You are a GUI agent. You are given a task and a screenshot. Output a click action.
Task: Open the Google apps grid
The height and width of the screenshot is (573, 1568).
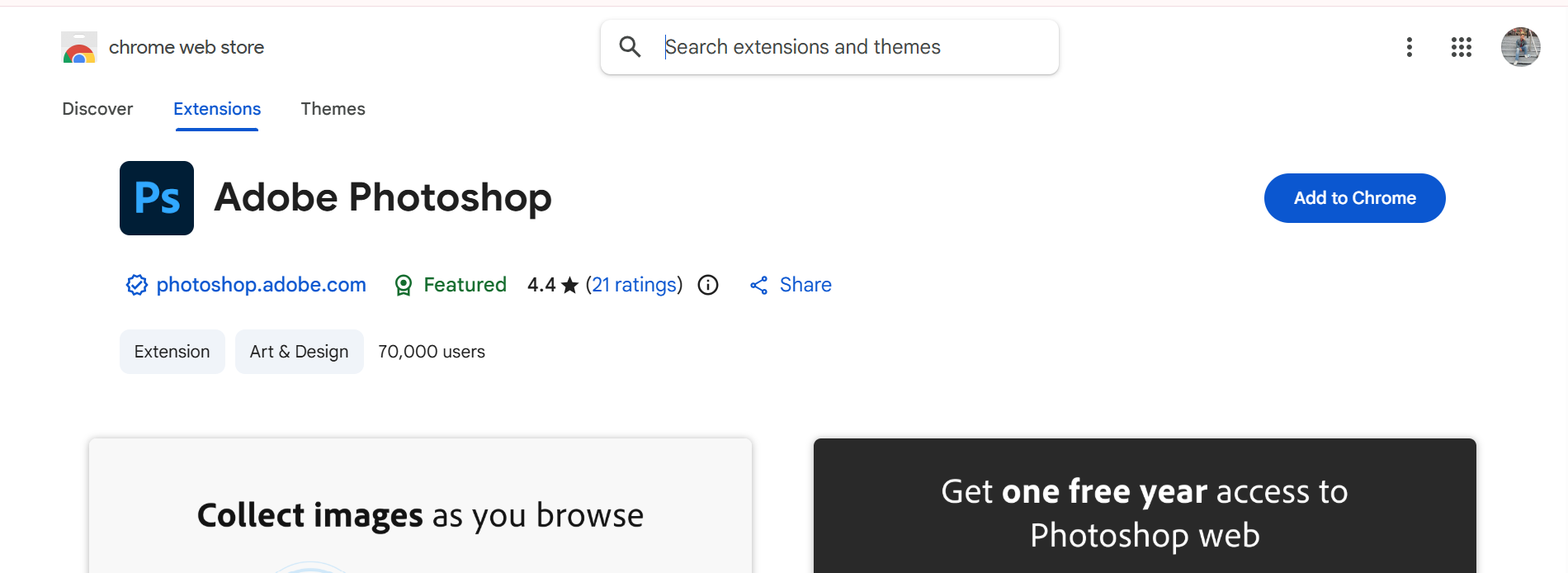click(1461, 47)
